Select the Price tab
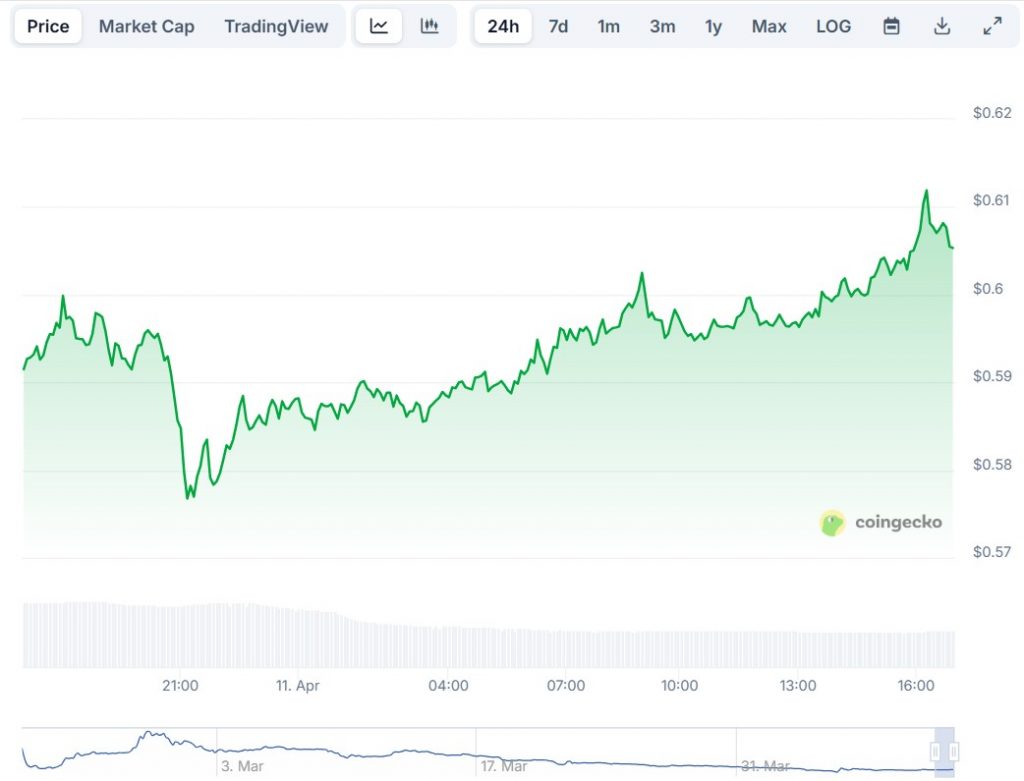Screen dimensions: 1024x781 coord(48,27)
